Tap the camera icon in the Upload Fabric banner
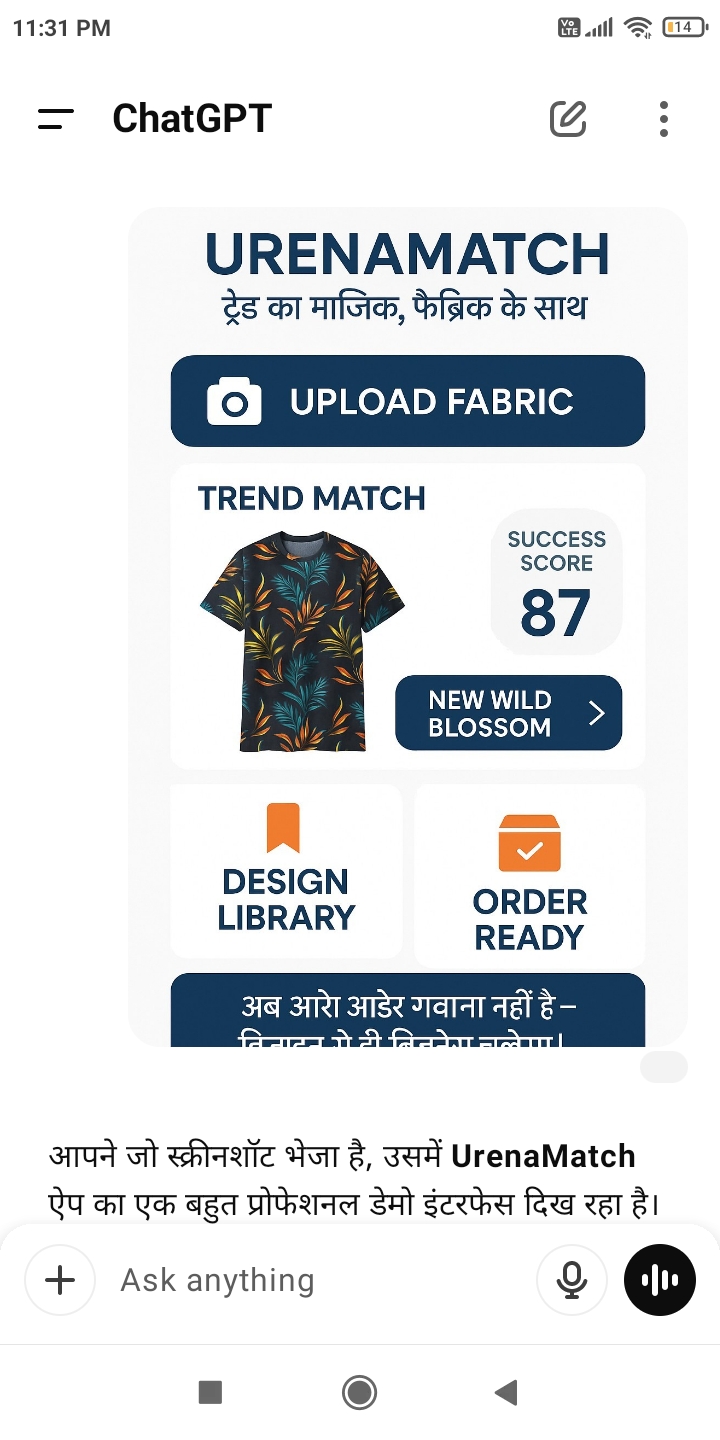The width and height of the screenshot is (720, 1440). (x=234, y=402)
